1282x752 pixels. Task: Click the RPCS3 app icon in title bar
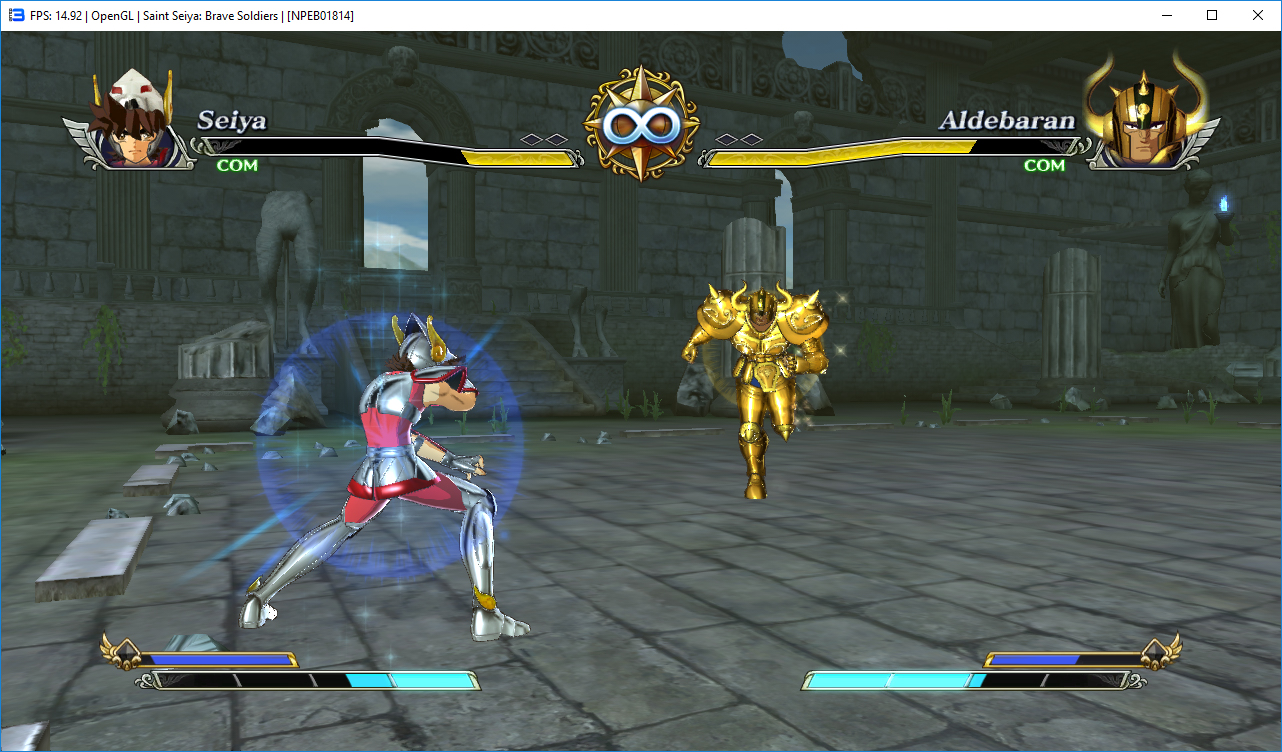pos(16,15)
